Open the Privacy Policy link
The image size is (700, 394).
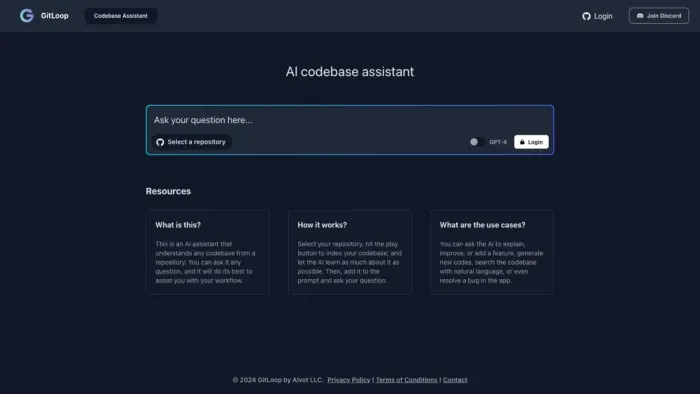click(x=349, y=380)
